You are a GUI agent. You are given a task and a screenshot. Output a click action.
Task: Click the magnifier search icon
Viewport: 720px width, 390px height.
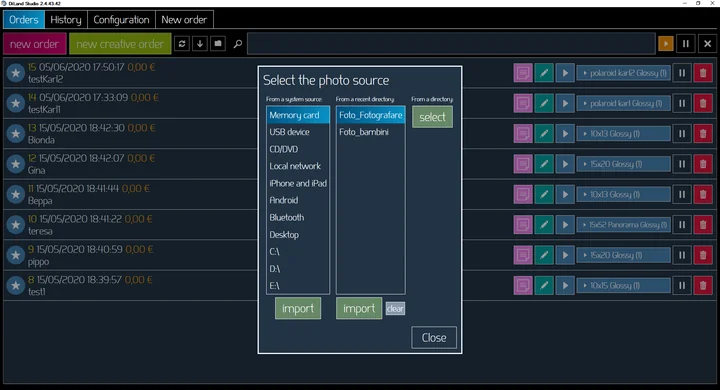(237, 44)
